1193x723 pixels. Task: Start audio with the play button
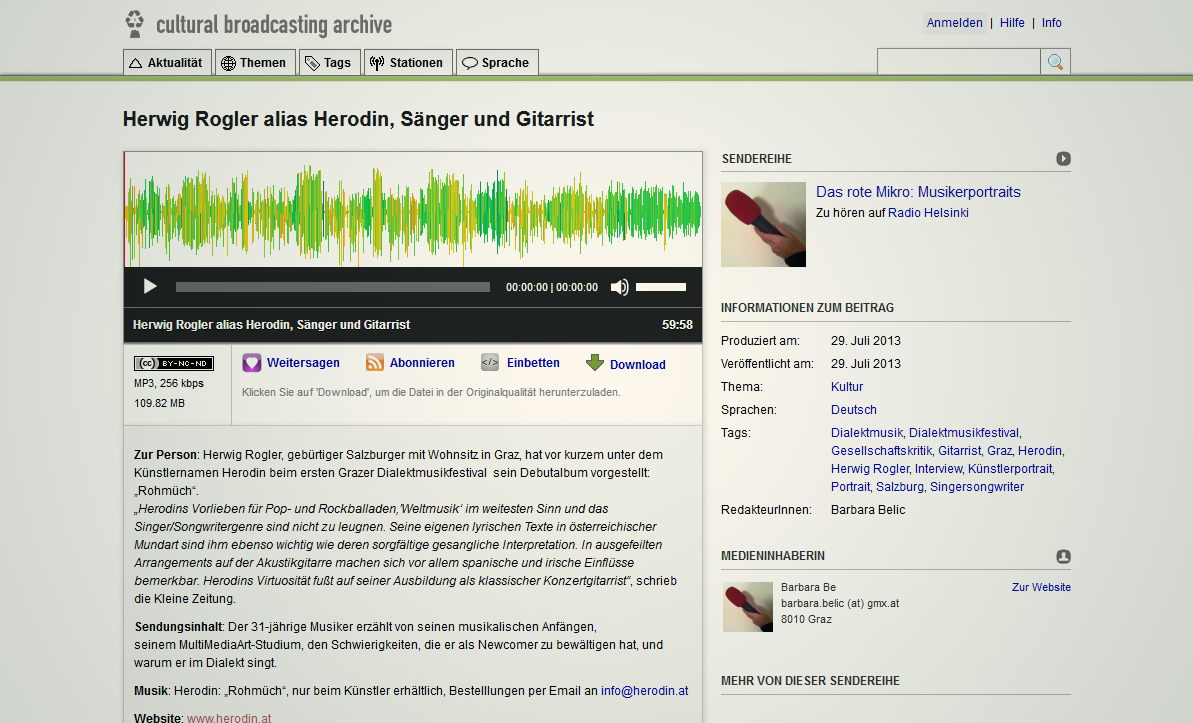(150, 286)
